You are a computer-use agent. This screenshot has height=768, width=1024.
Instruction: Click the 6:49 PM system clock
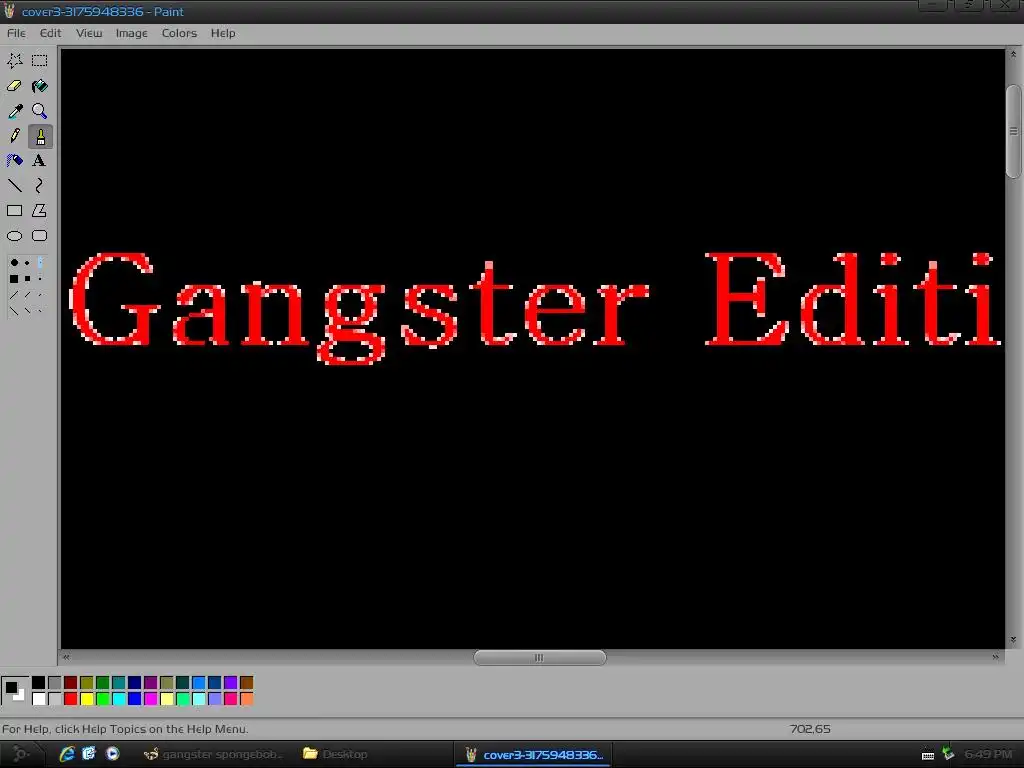tap(988, 754)
